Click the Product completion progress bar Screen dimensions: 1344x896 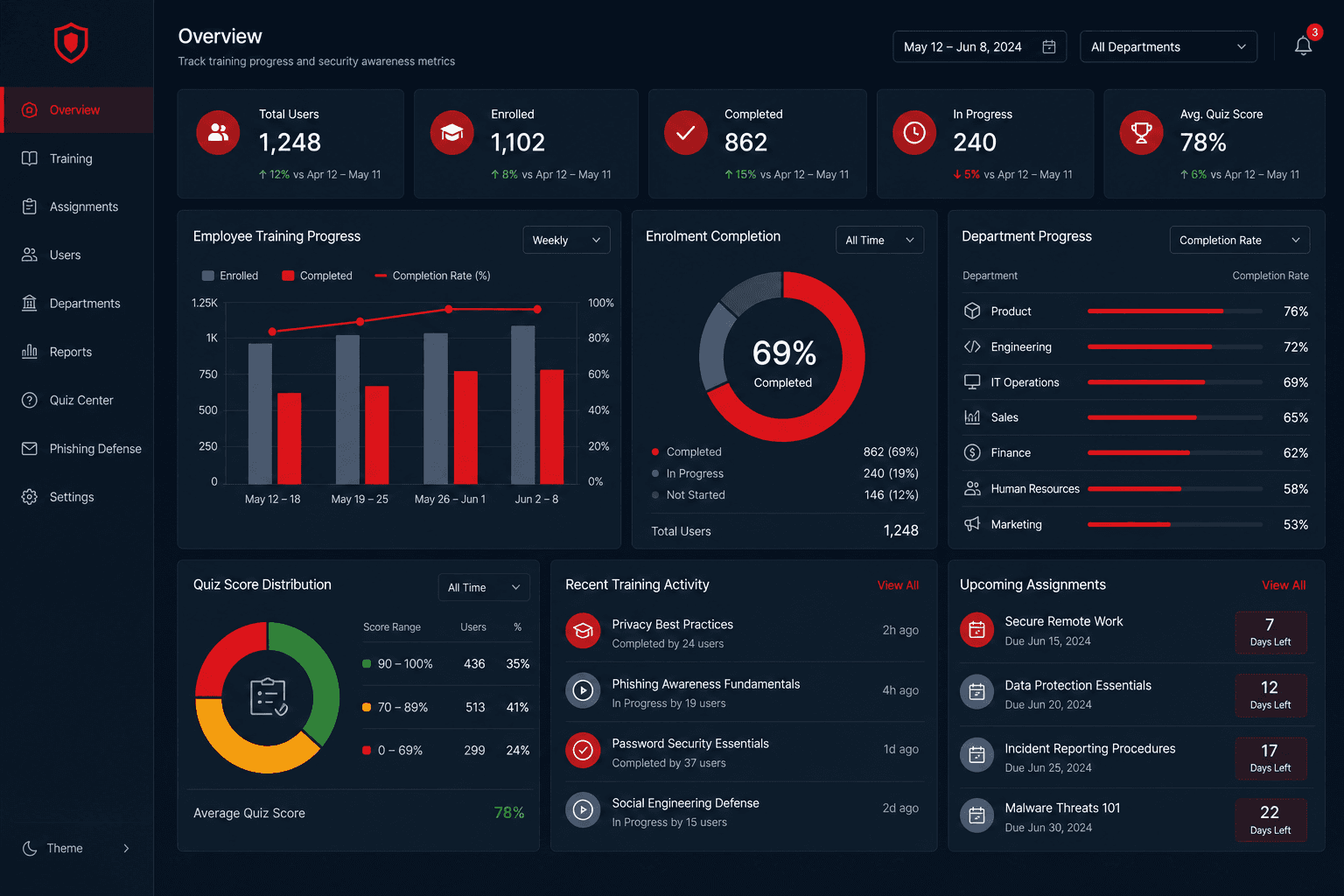(1174, 311)
